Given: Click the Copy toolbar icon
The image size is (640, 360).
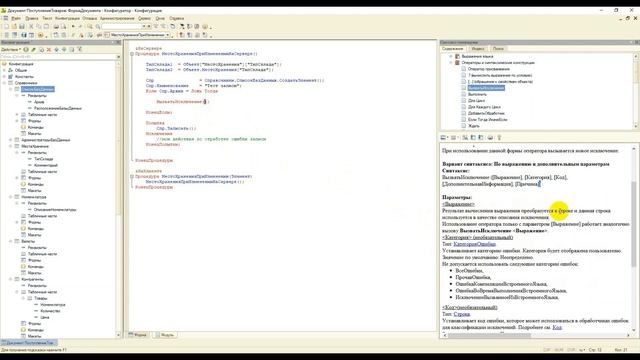Looking at the screenshot, I should [39, 27].
